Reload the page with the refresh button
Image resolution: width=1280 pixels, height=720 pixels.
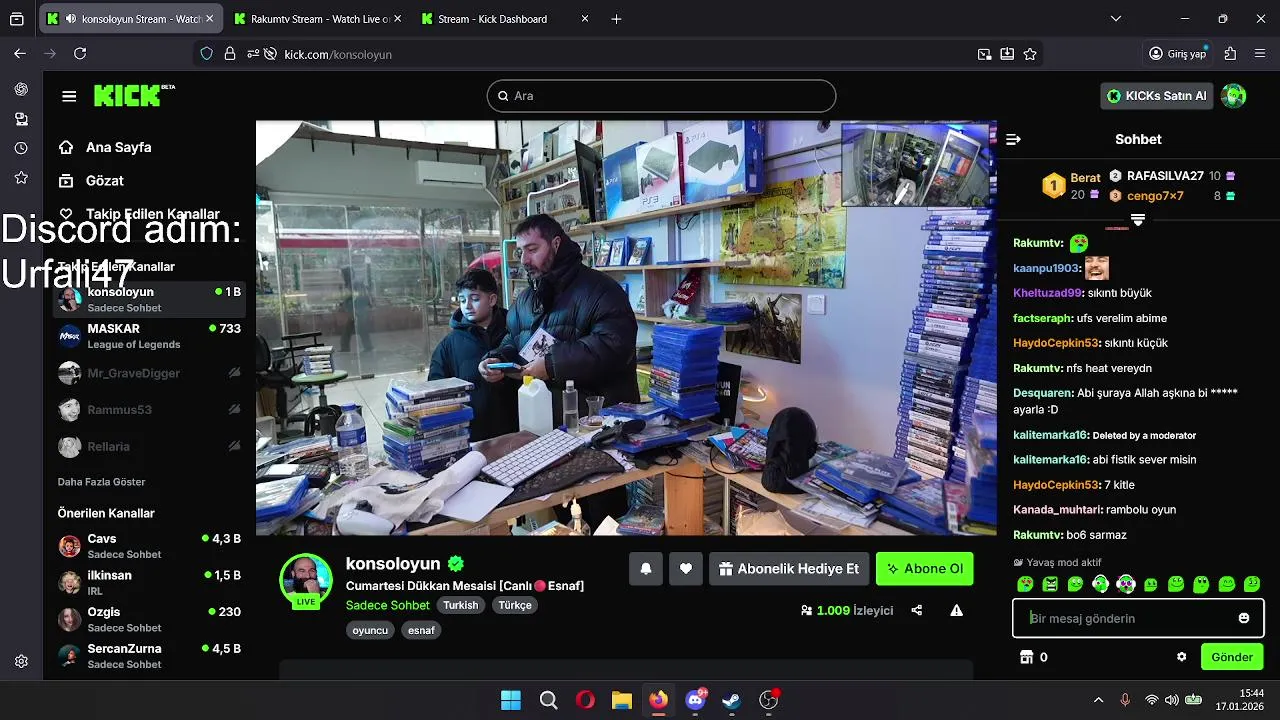click(x=80, y=54)
